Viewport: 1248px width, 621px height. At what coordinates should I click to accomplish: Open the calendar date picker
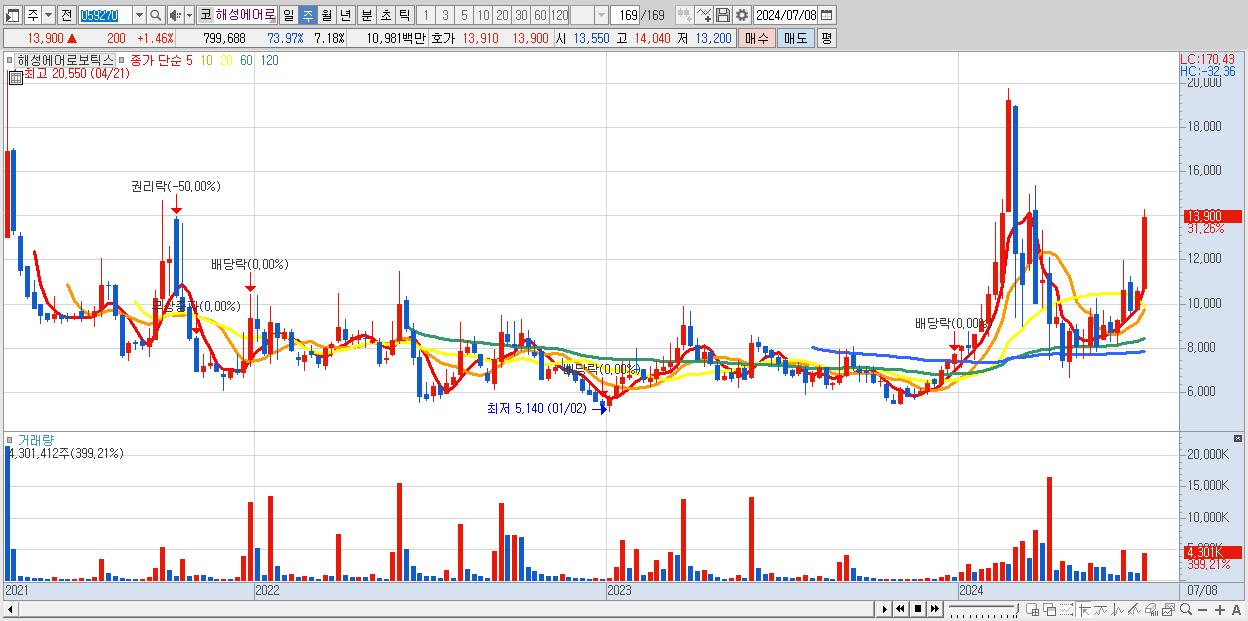827,15
